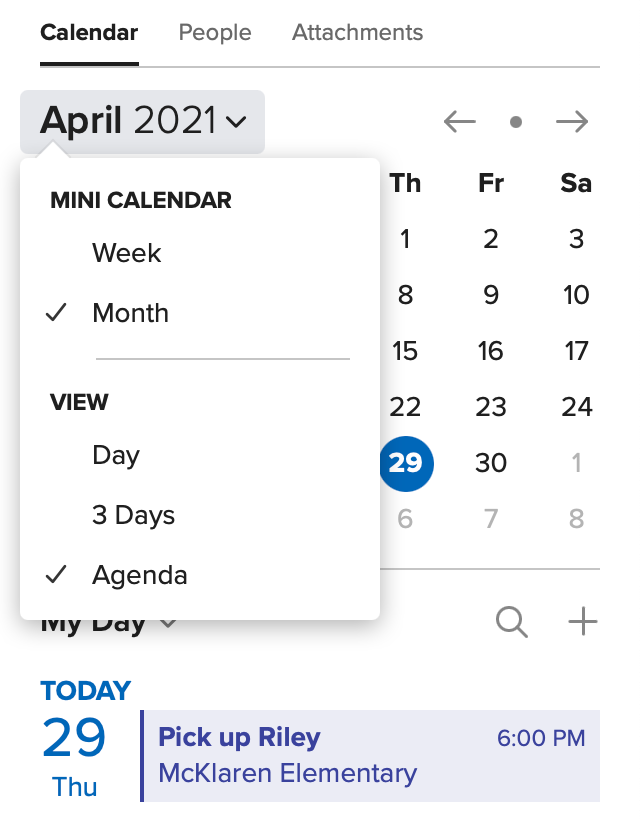640x820 pixels.
Task: Select highlighted date 29 in calendar
Action: pos(406,463)
